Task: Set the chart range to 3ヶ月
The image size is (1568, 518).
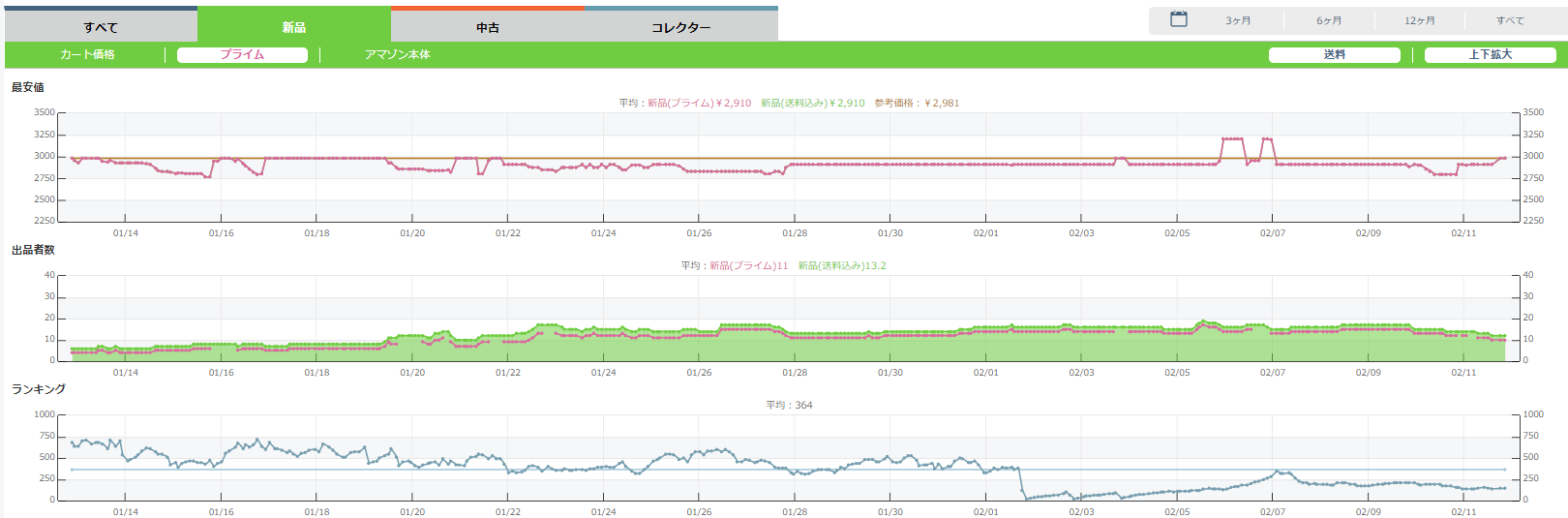Action: pyautogui.click(x=1238, y=20)
